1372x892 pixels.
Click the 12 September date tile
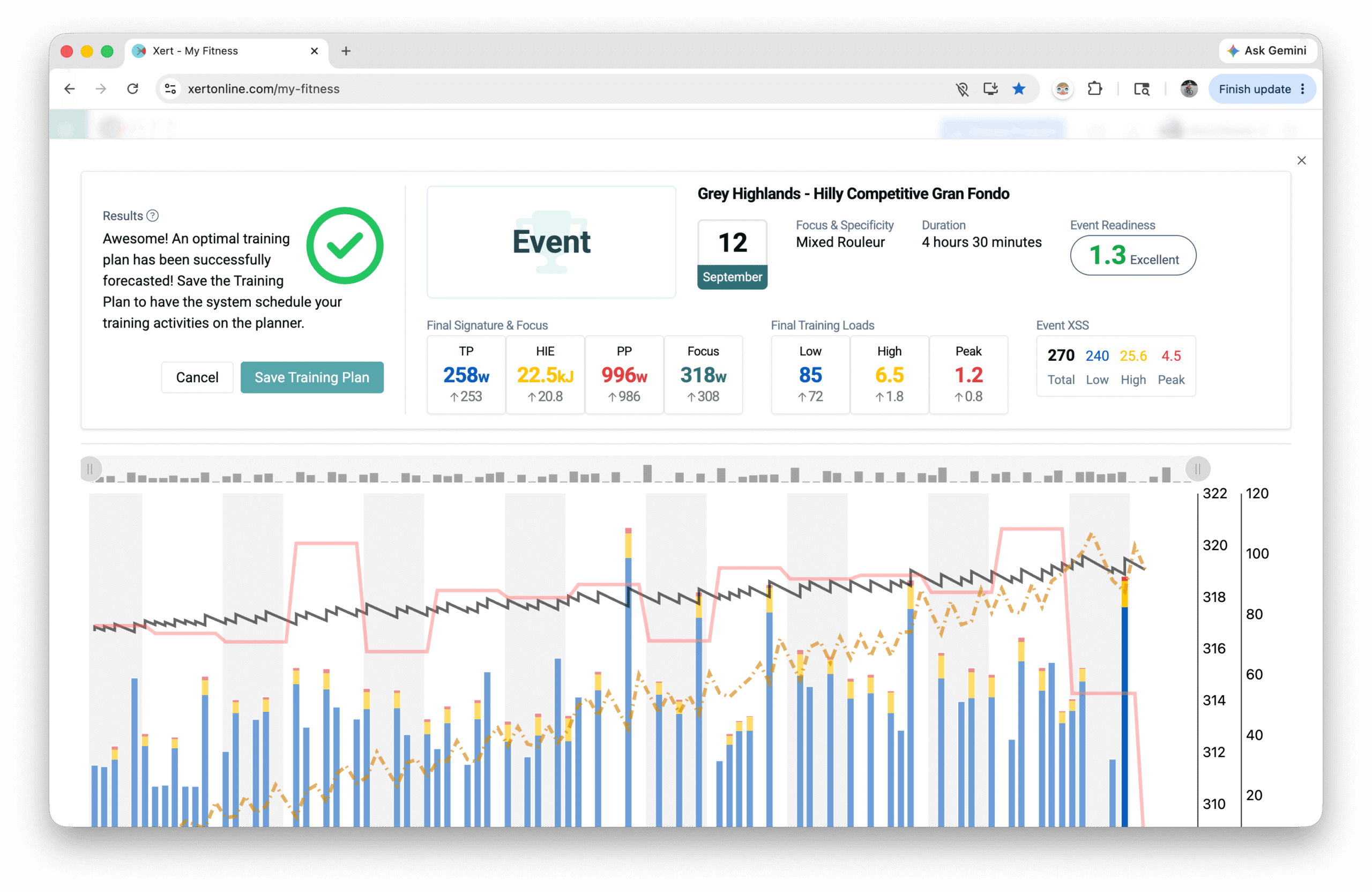pyautogui.click(x=732, y=254)
